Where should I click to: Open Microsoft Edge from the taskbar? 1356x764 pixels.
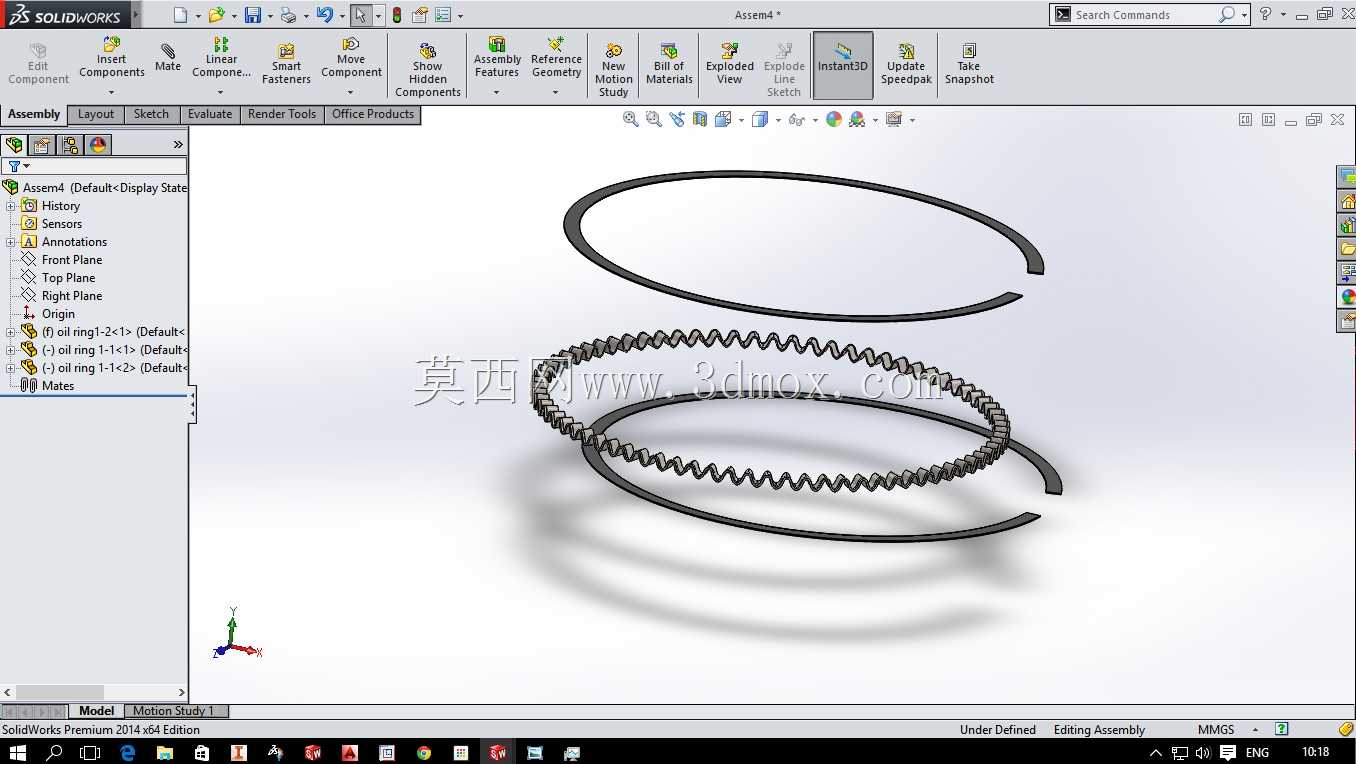point(128,752)
